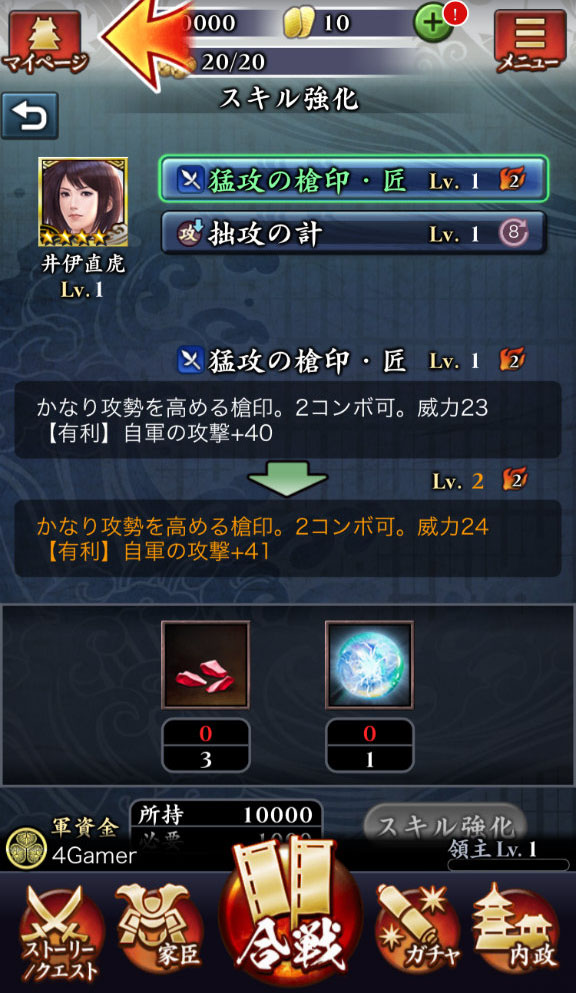Tap 井伊直虎 character portrait
Viewport: 576px width, 993px height.
tap(83, 202)
